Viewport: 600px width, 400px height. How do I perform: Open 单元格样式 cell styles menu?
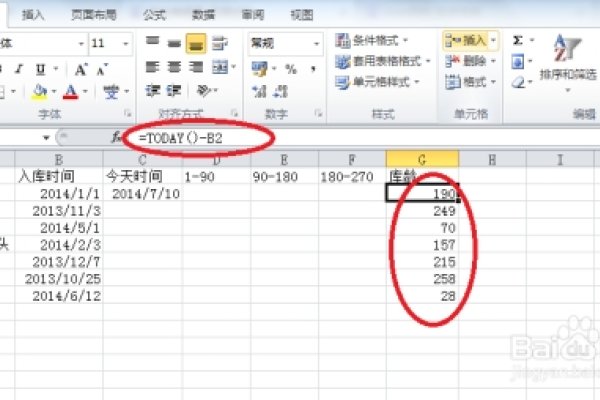click(377, 82)
